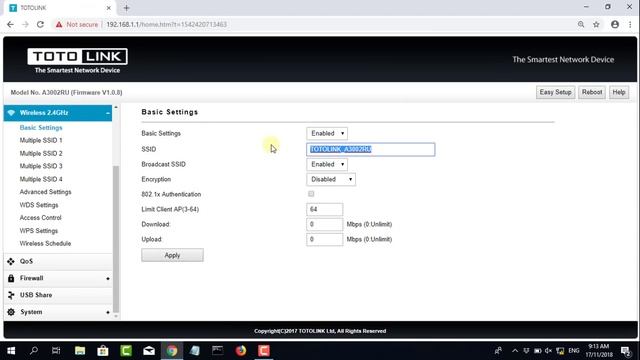Open the notification center icon

pyautogui.click(x=626, y=351)
